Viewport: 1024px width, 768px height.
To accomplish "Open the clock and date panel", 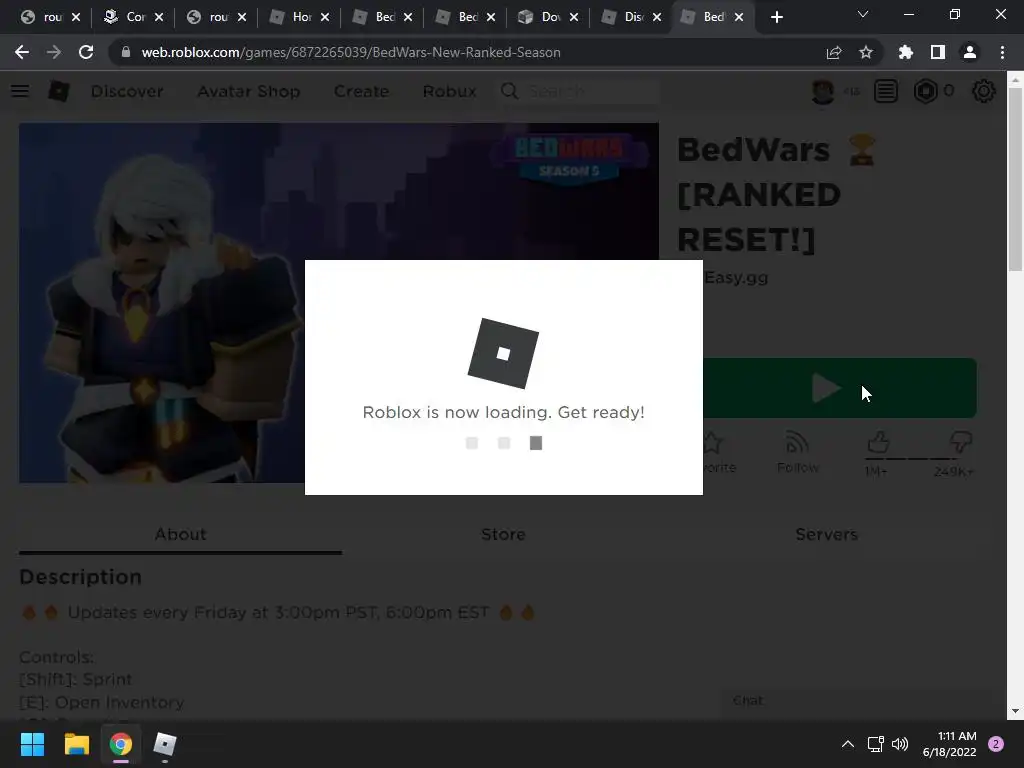I will coord(949,744).
